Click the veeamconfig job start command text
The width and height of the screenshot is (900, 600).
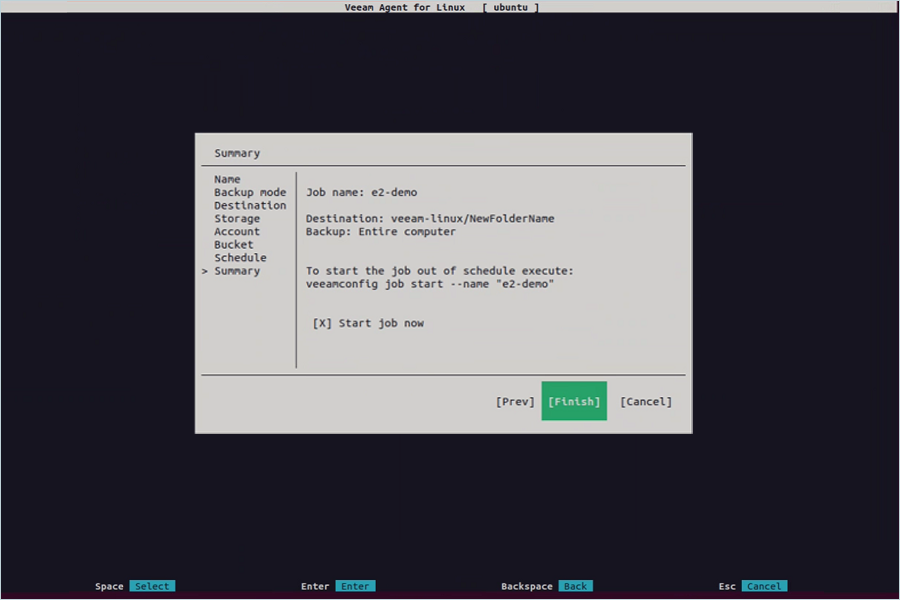pyautogui.click(x=430, y=284)
